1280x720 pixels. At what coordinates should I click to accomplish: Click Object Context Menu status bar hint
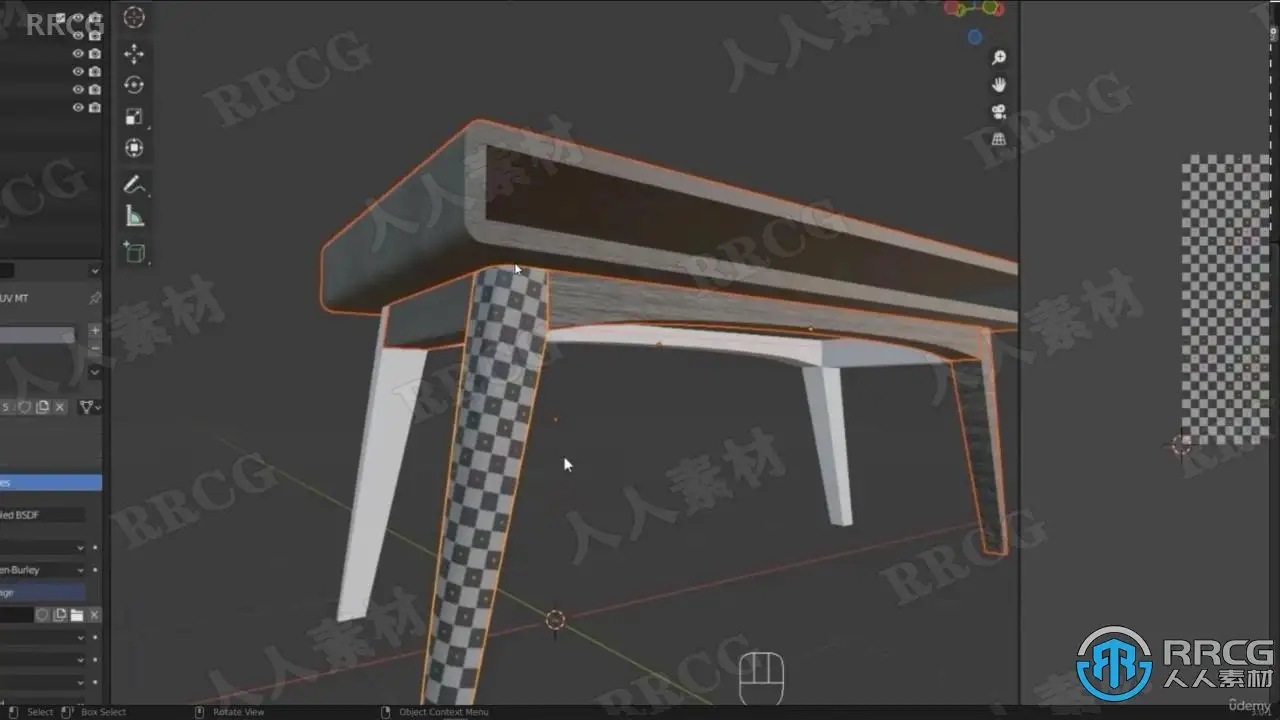(x=443, y=712)
